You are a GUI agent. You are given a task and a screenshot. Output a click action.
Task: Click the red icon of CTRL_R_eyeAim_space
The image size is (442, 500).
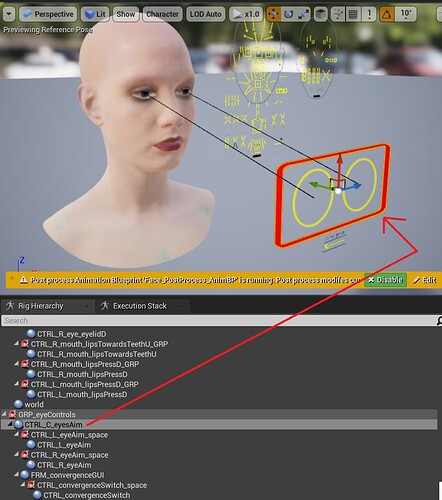(x=25, y=455)
